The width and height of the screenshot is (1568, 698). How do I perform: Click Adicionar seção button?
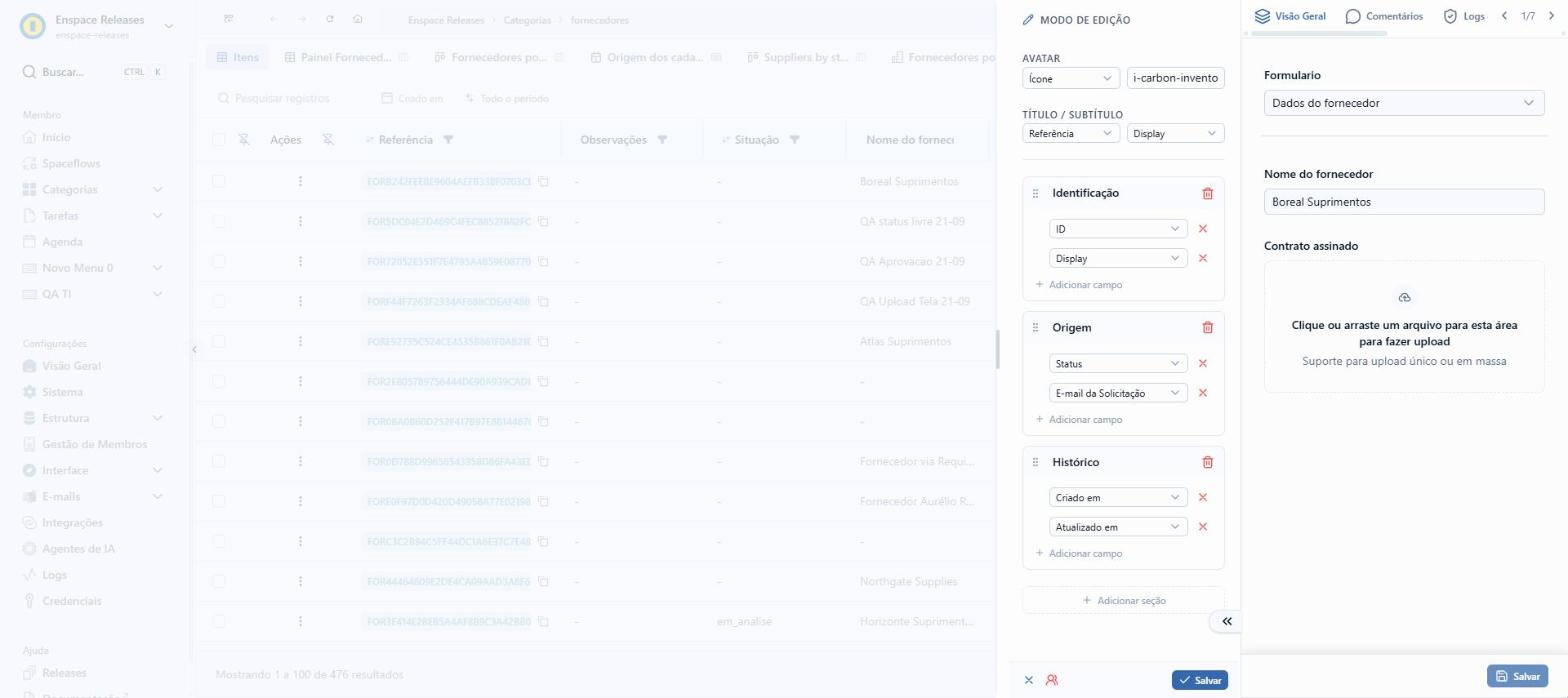coord(1123,600)
